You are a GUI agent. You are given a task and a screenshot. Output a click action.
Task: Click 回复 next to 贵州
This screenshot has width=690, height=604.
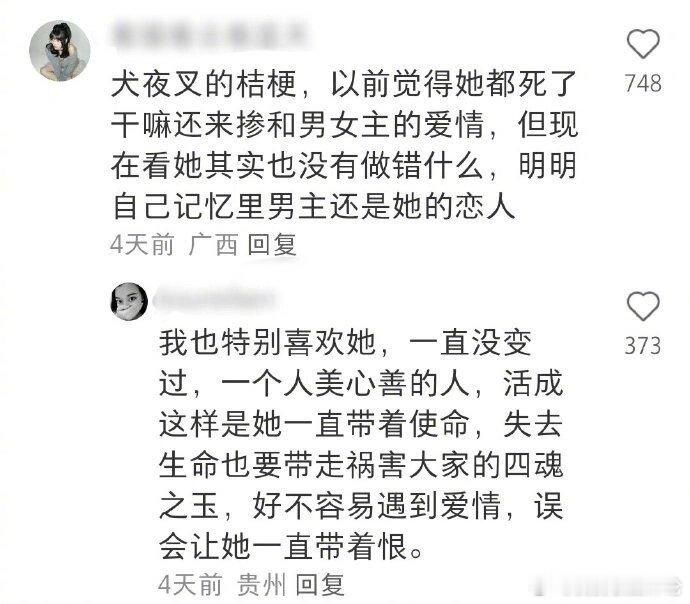click(x=319, y=585)
